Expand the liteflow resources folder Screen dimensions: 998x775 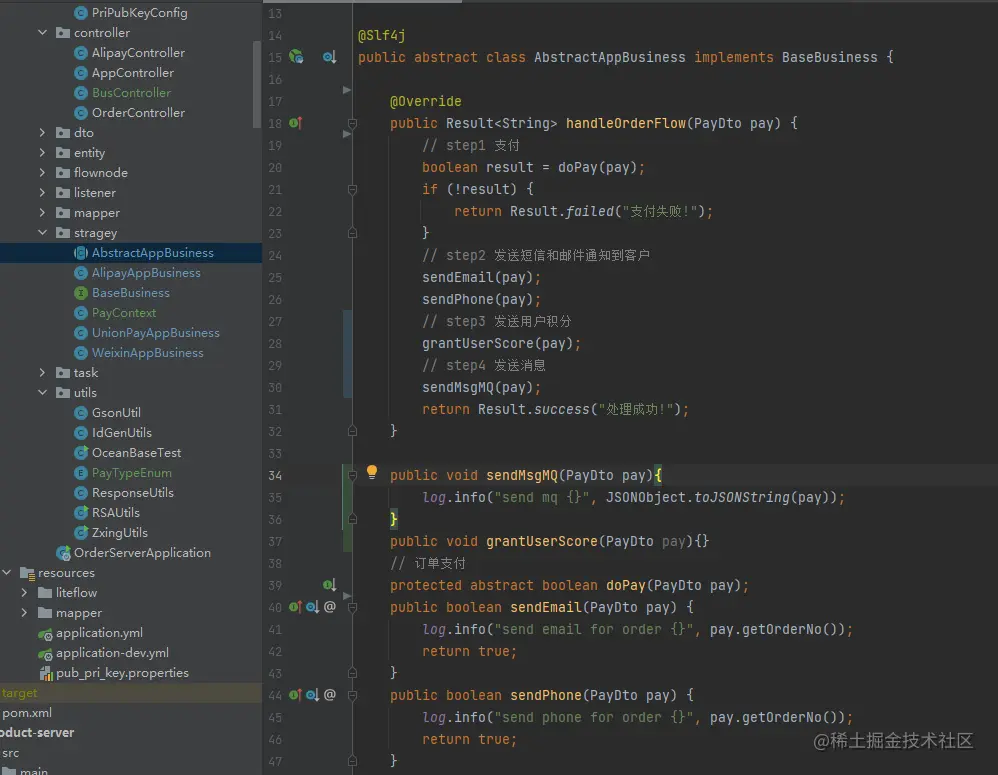(x=24, y=593)
